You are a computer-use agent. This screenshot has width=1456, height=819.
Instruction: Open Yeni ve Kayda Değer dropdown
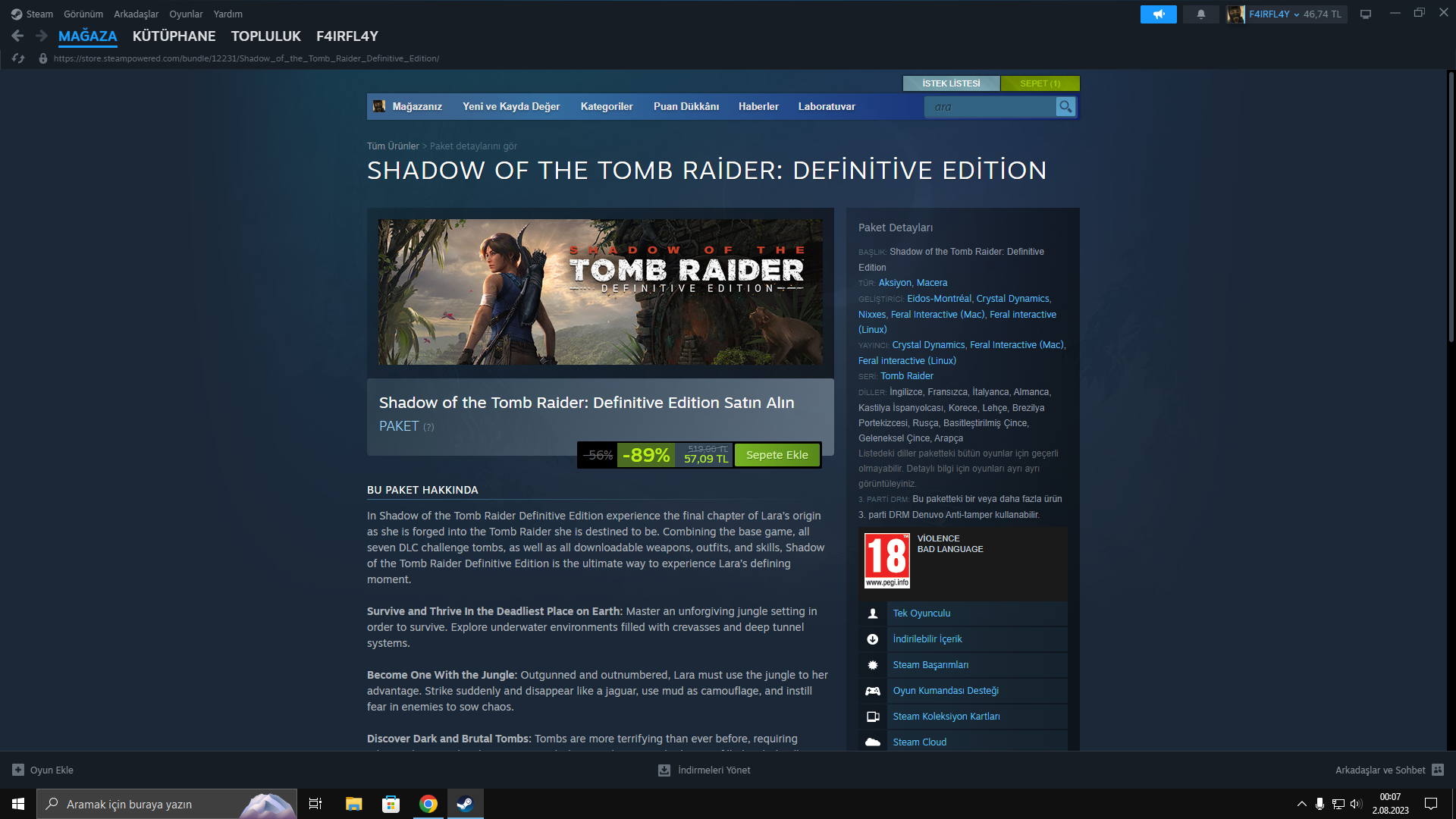[x=510, y=107]
